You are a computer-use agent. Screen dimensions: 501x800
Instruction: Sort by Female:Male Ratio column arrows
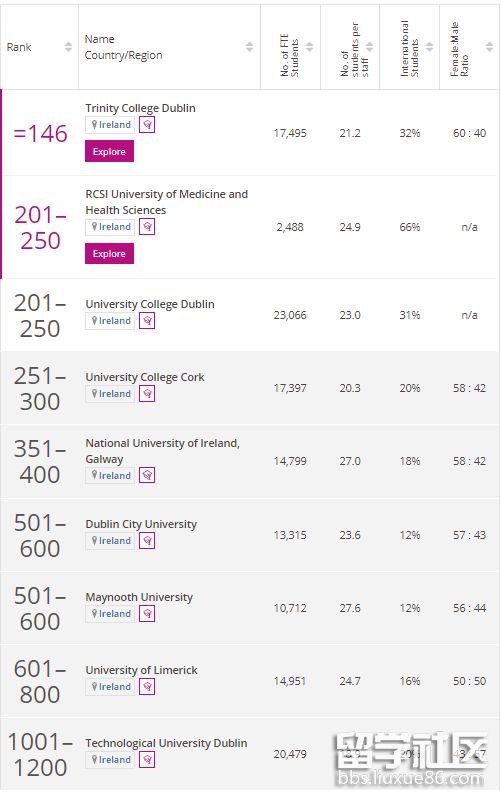click(x=490, y=47)
